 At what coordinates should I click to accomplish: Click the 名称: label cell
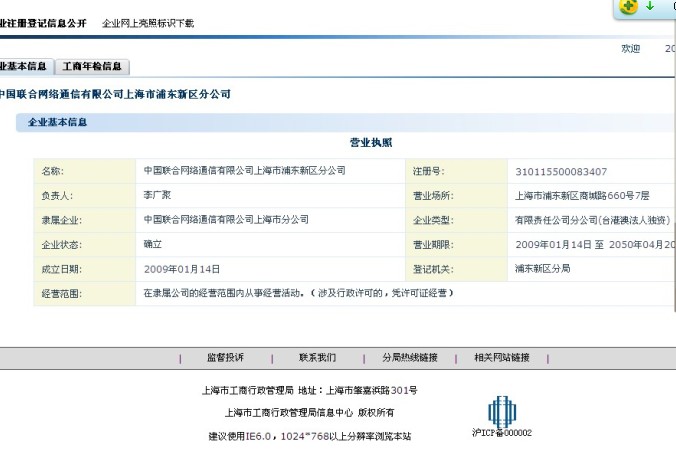click(85, 171)
